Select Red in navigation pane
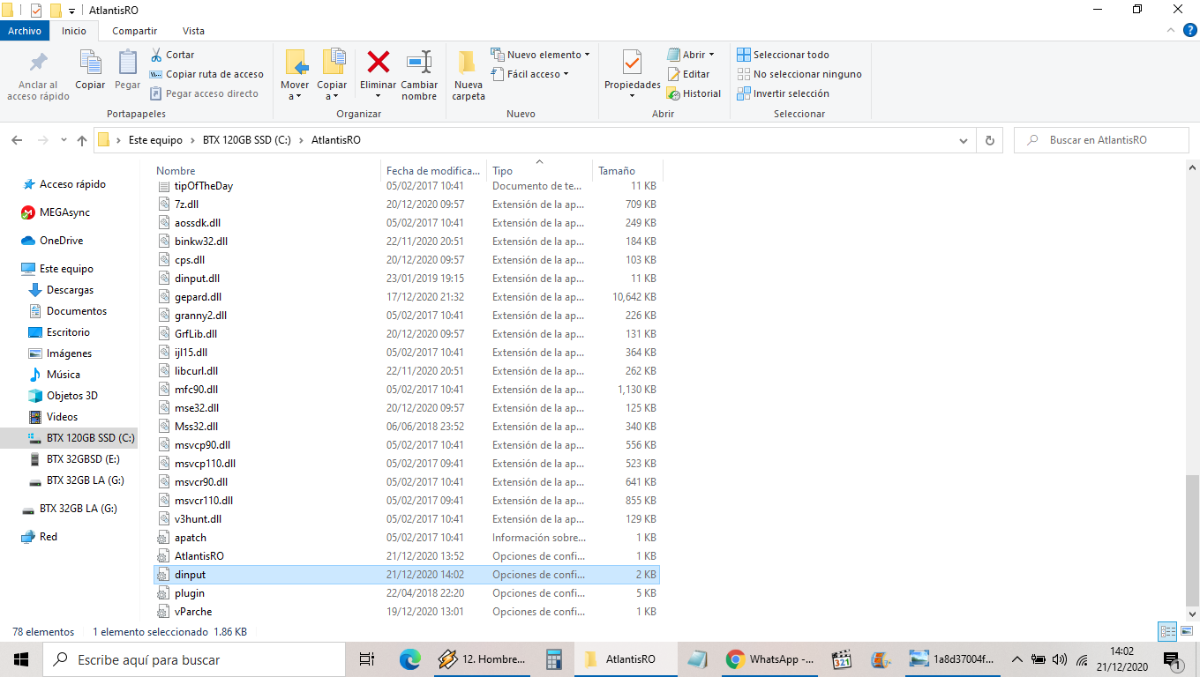1200x677 pixels. (40, 537)
